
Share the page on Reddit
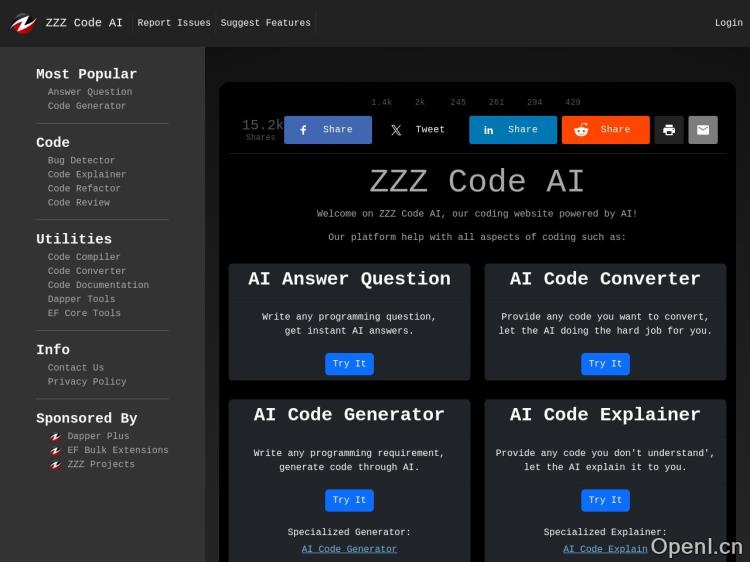coord(605,130)
